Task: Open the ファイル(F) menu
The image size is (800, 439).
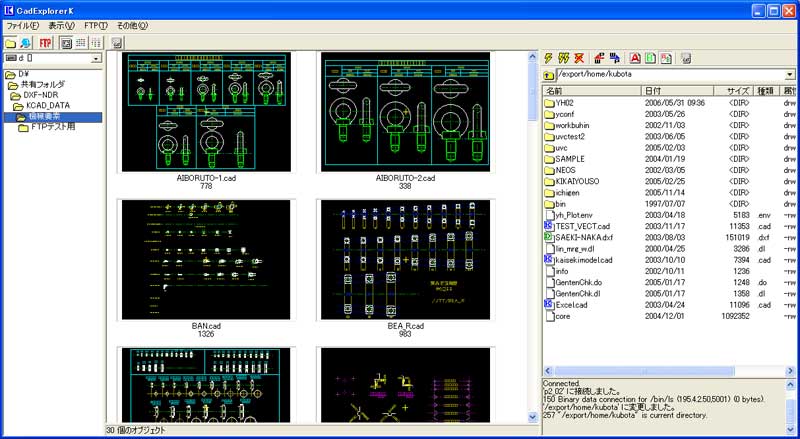Action: (x=22, y=26)
